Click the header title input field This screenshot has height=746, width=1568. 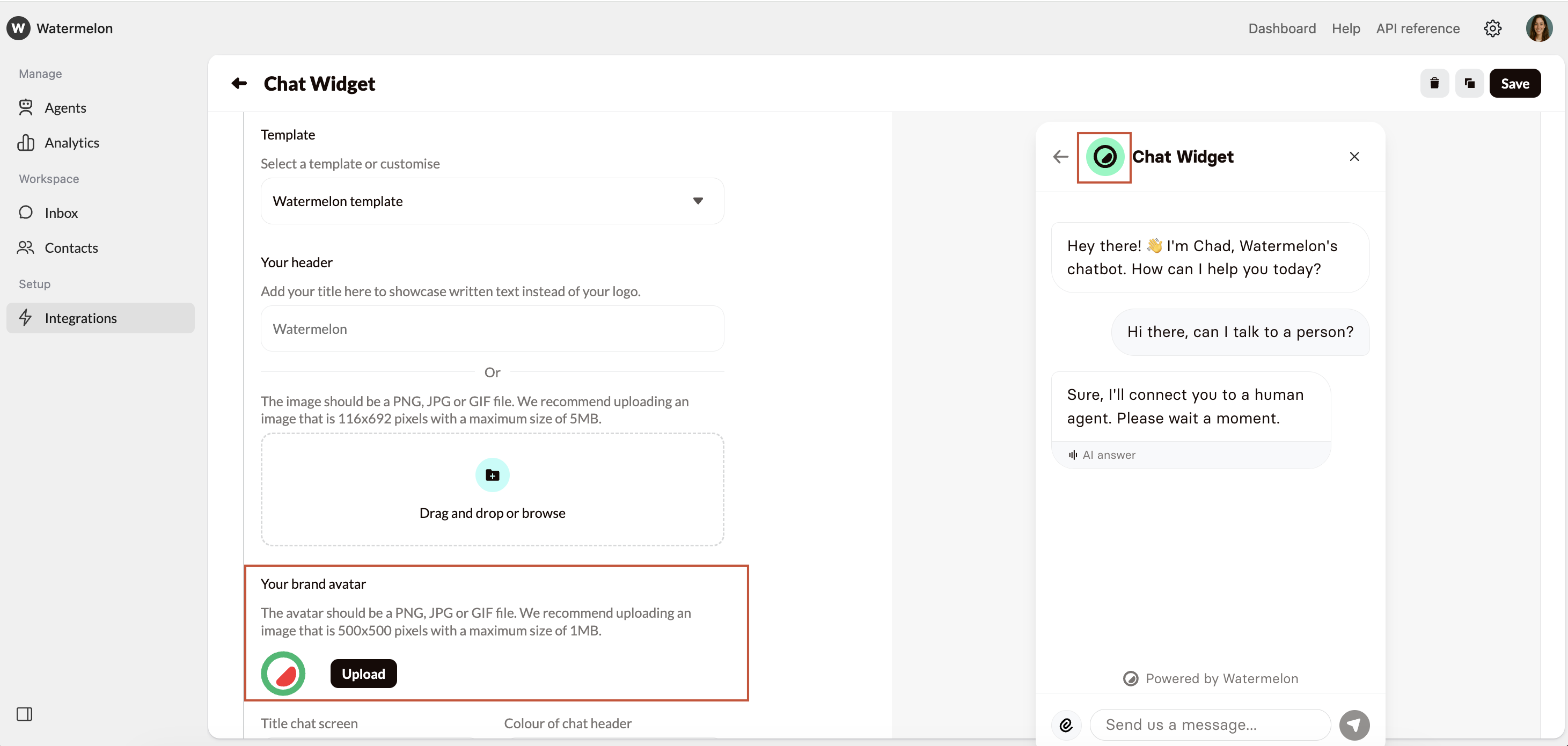tap(492, 329)
